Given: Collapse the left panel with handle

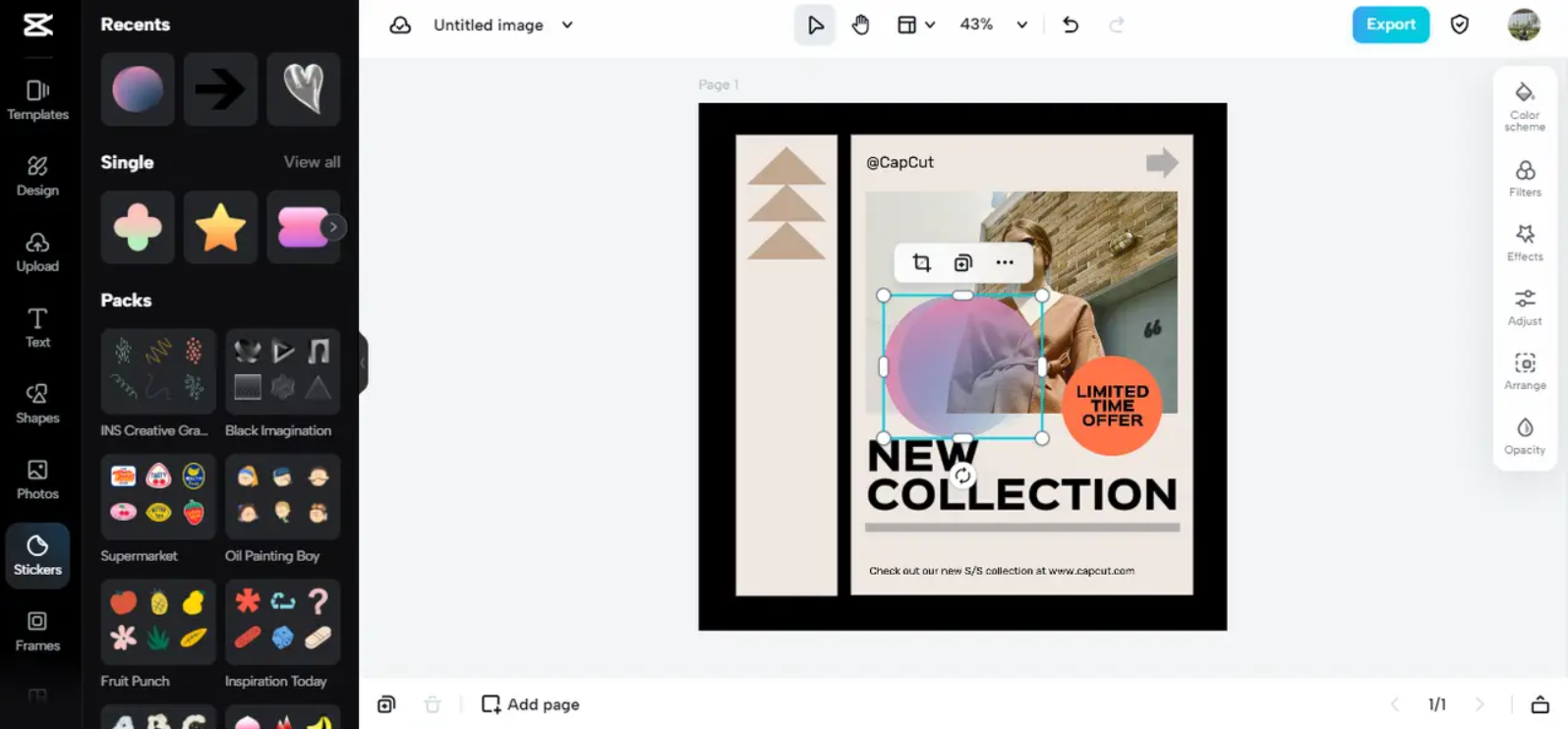Looking at the screenshot, I should [363, 363].
